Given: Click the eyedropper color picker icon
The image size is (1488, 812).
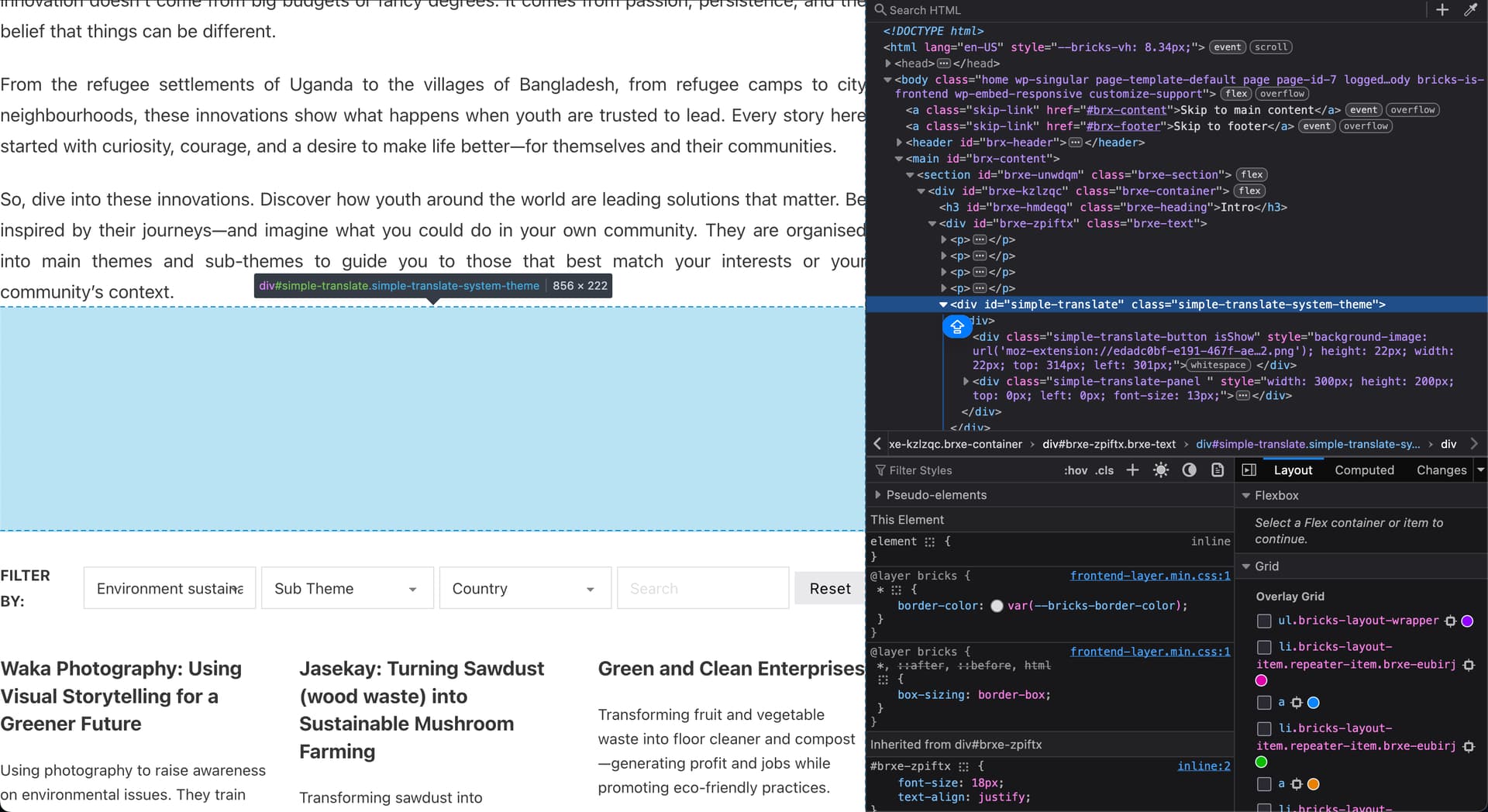Looking at the screenshot, I should point(1469,10).
